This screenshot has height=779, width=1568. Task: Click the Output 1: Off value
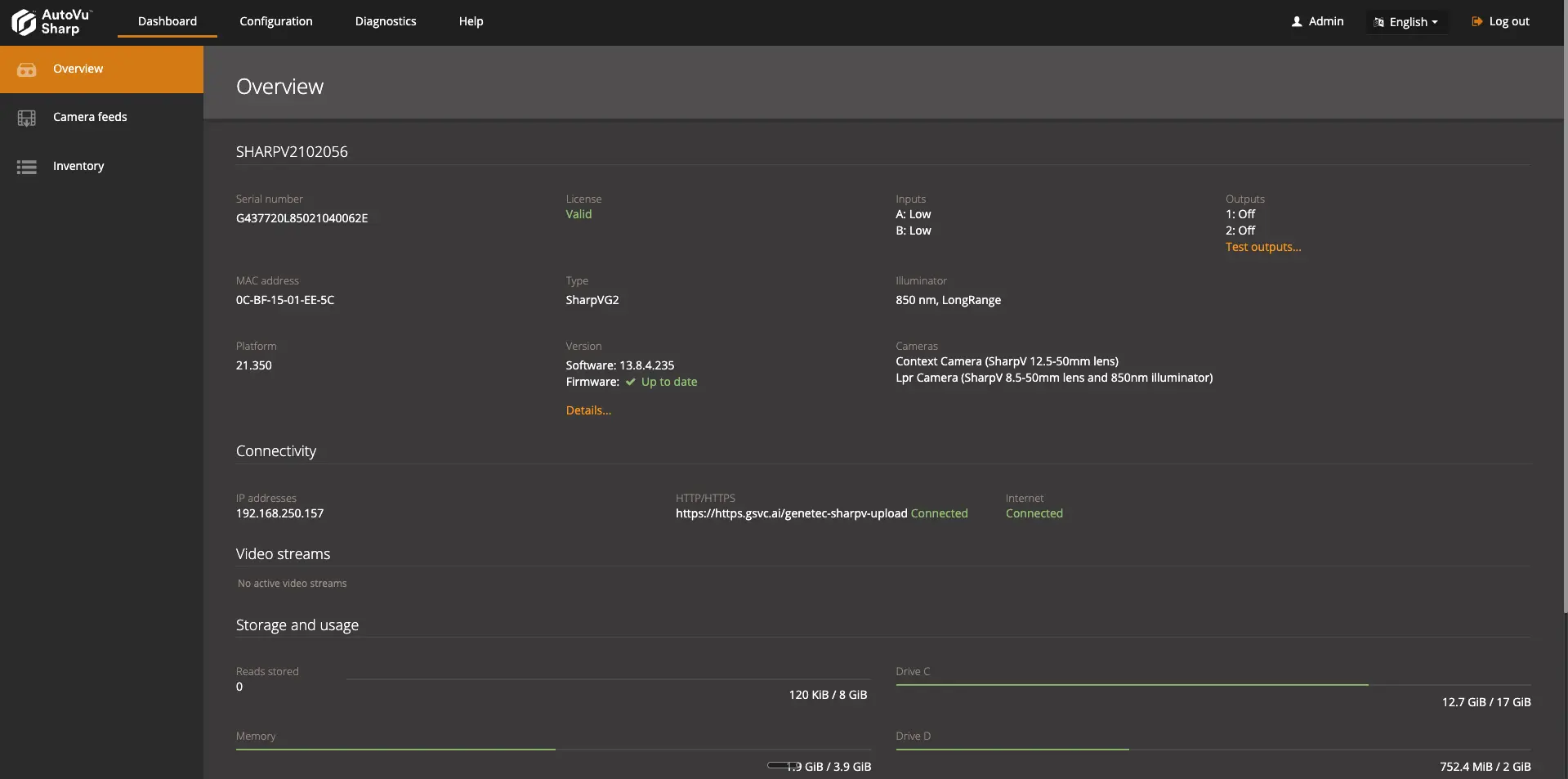tap(1240, 214)
